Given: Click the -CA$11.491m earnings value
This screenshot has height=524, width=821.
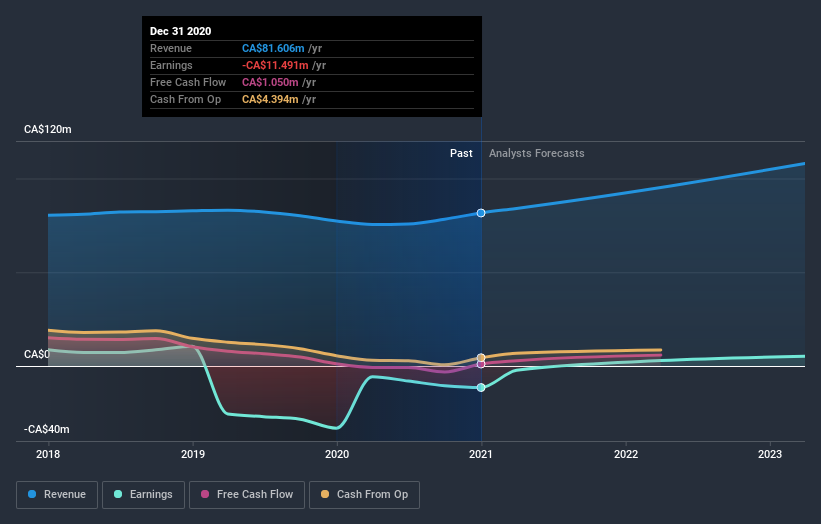Looking at the screenshot, I should pos(275,65).
